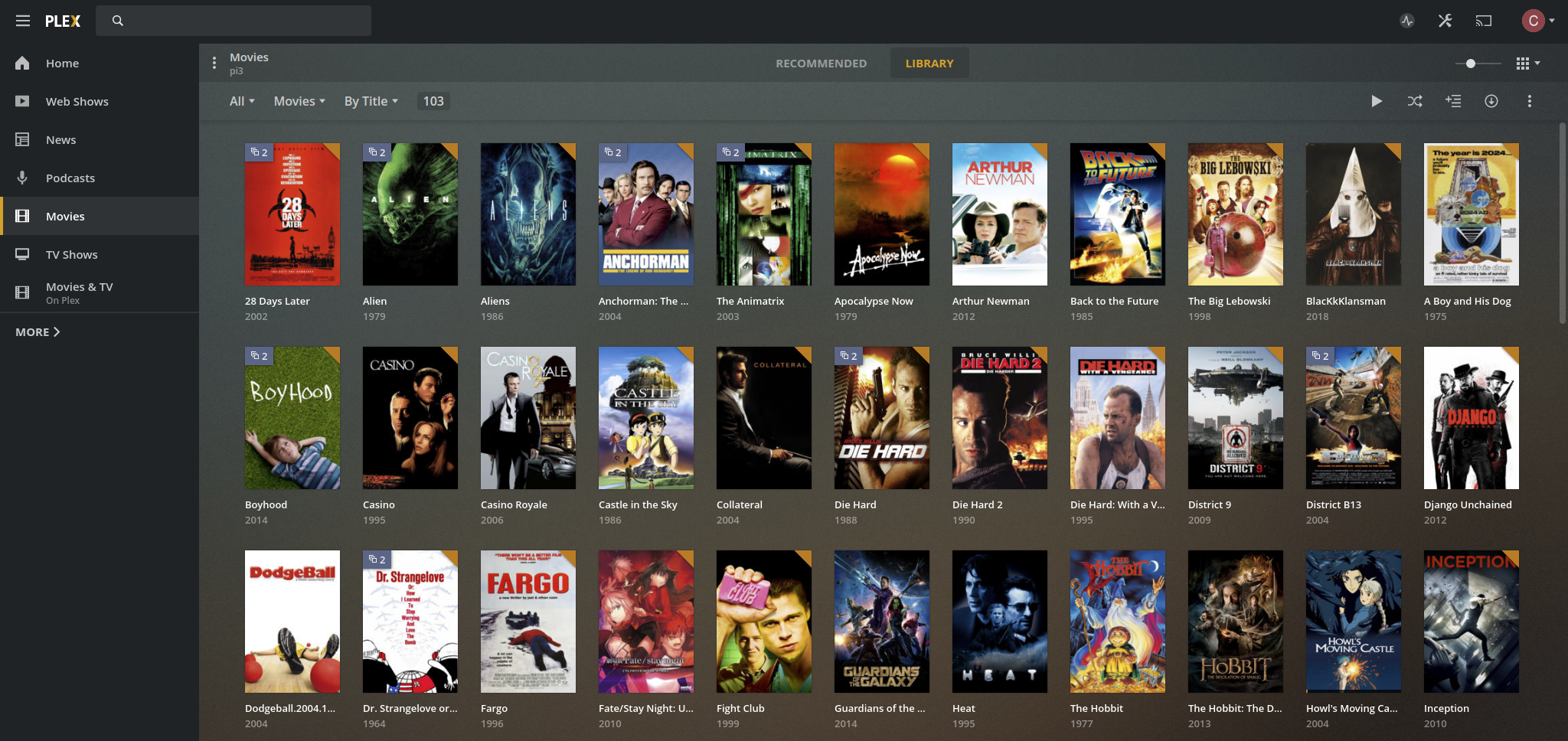Expand the All filter dropdown
The image size is (1568, 741).
[x=242, y=101]
